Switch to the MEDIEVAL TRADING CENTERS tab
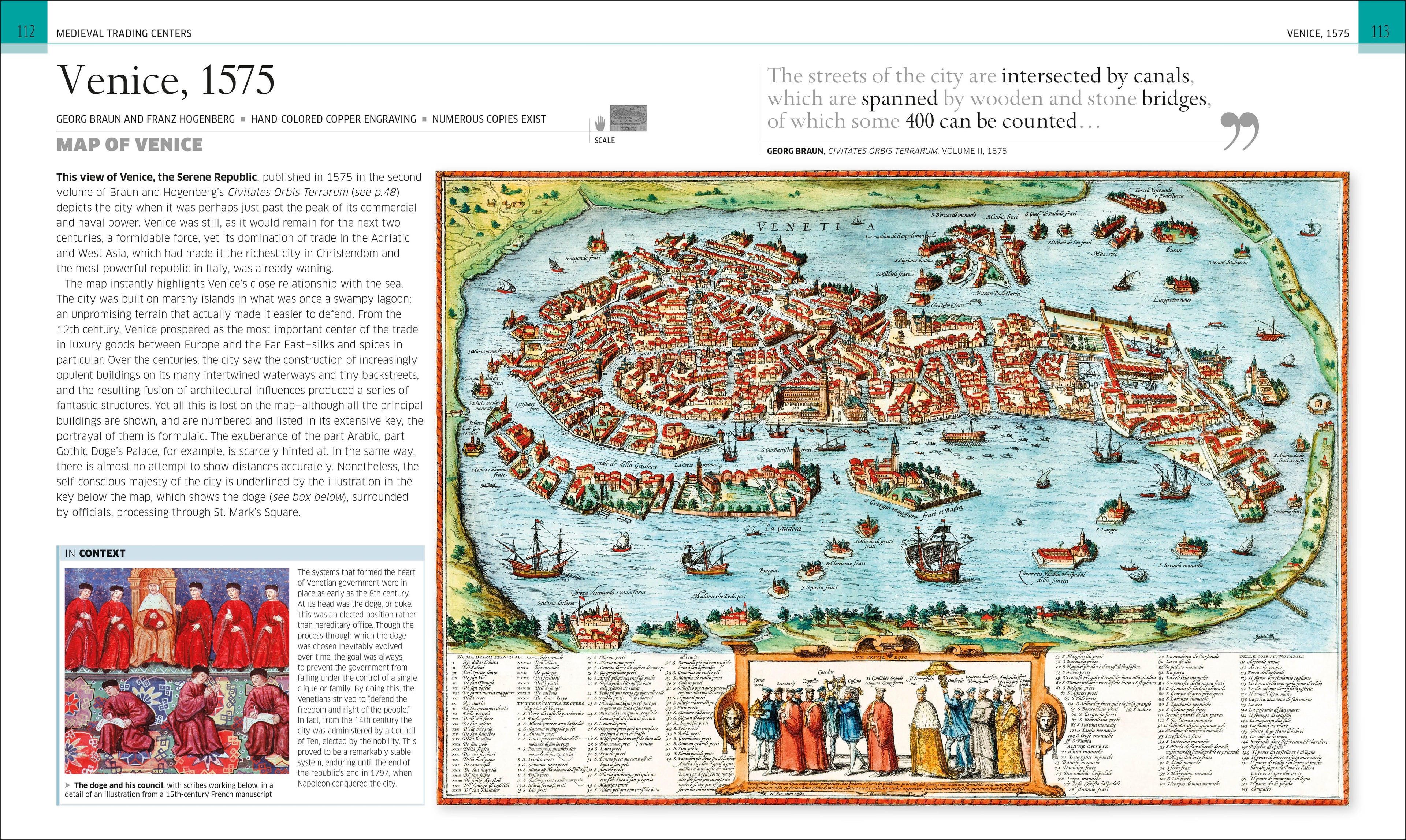 coord(124,33)
